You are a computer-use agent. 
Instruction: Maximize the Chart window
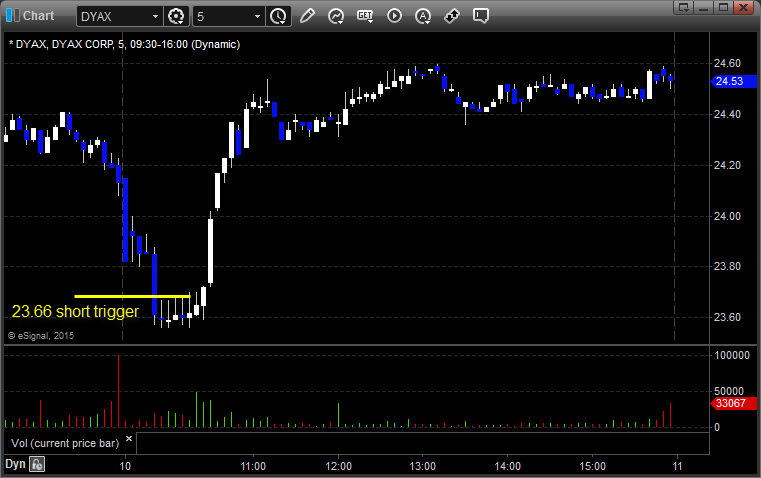pyautogui.click(x=723, y=7)
